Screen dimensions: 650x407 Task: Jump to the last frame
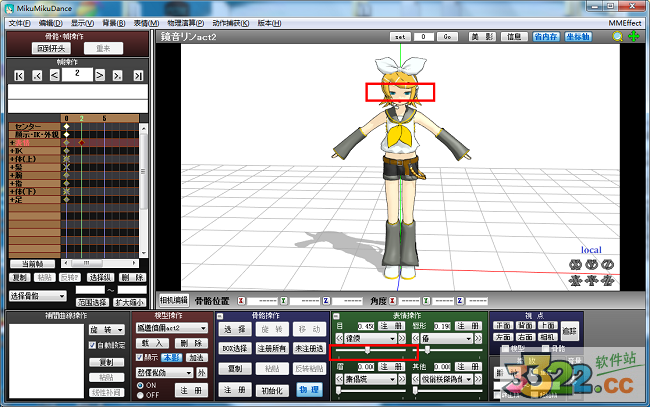pos(137,75)
